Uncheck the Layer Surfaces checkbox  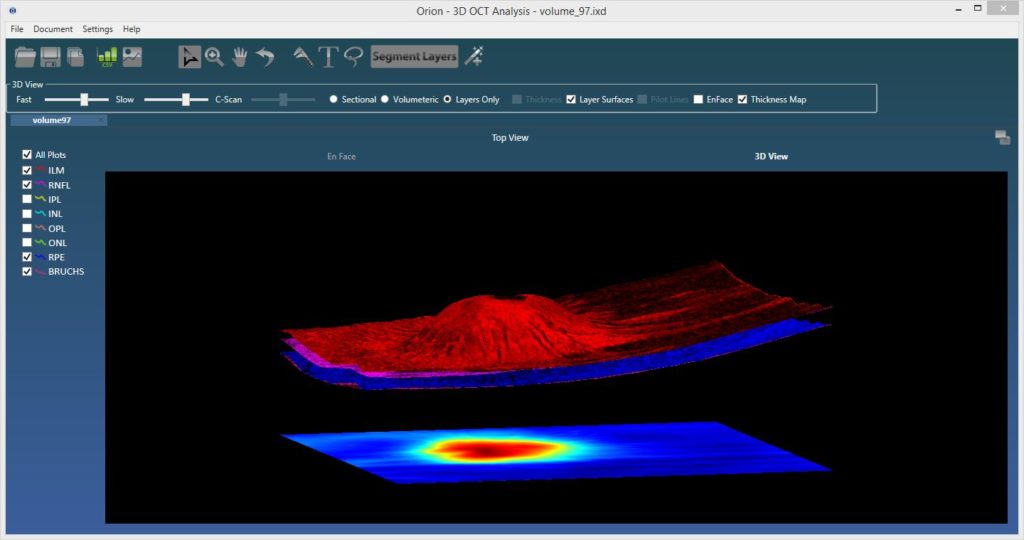(x=571, y=99)
